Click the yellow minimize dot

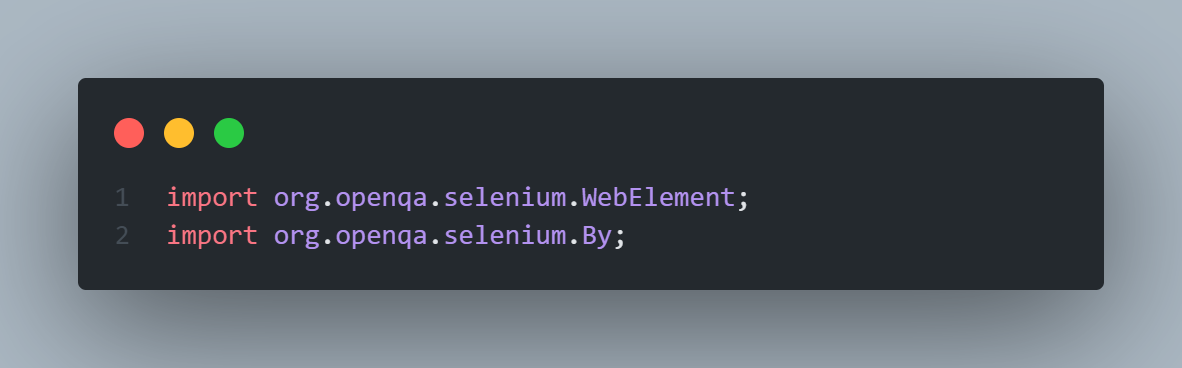[179, 133]
